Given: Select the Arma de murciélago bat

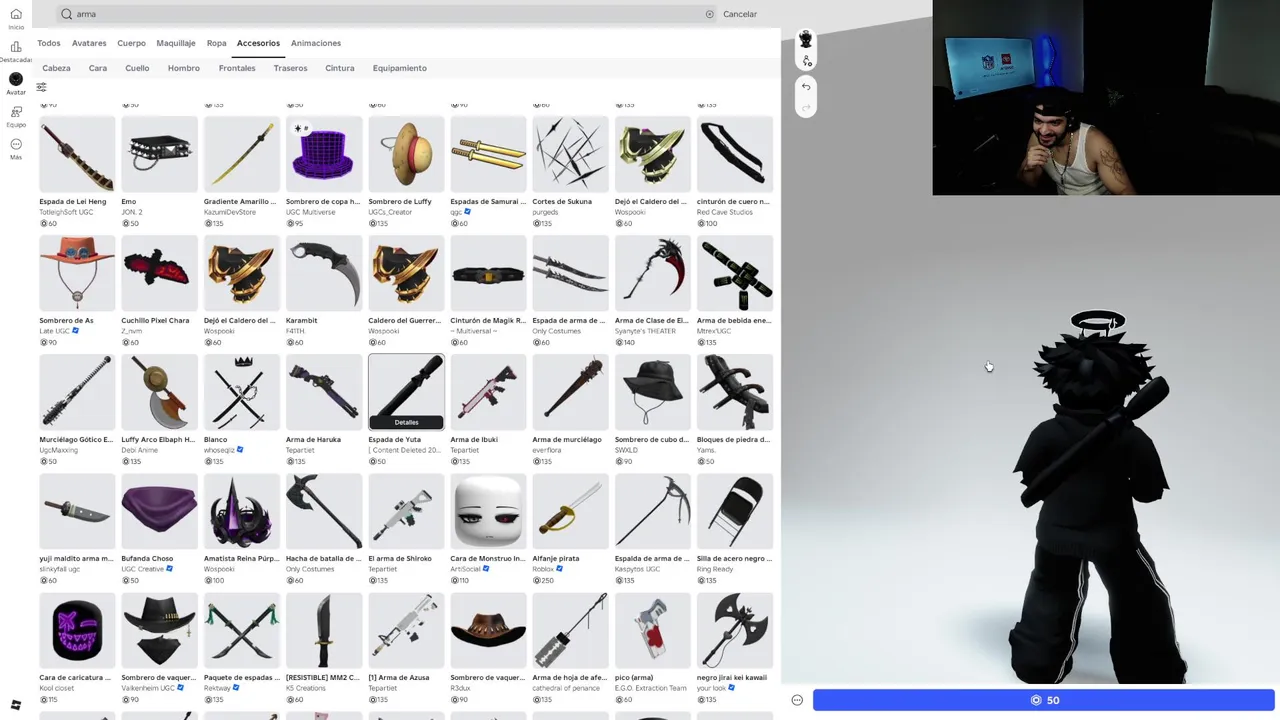Looking at the screenshot, I should [570, 392].
